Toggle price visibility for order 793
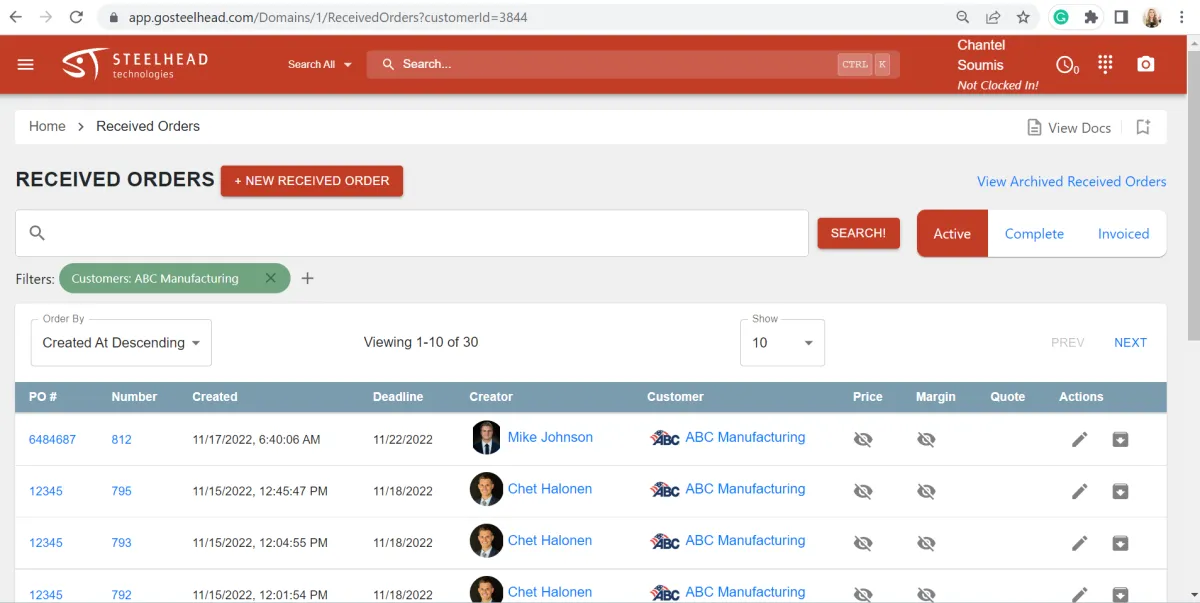Image resolution: width=1200 pixels, height=603 pixels. coord(863,543)
